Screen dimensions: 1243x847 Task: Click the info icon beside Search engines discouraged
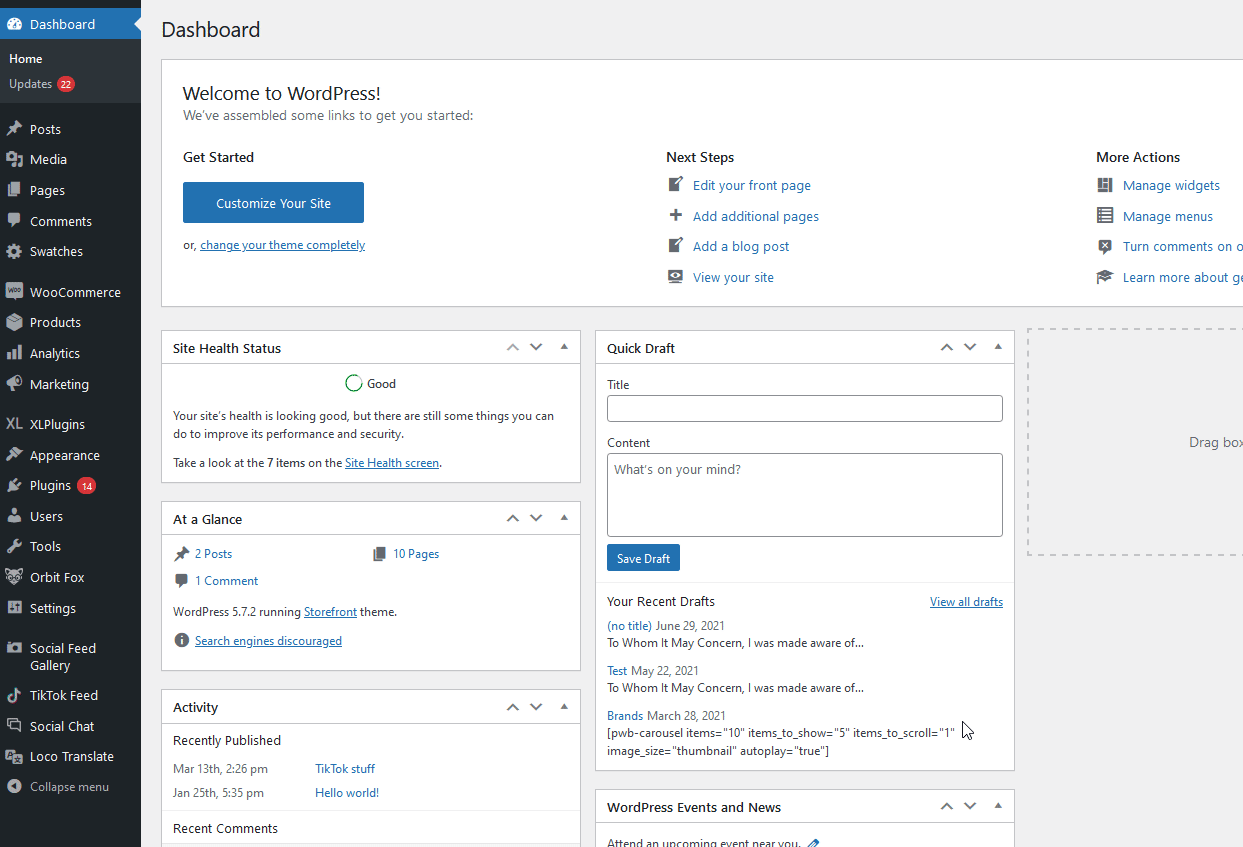click(x=181, y=641)
